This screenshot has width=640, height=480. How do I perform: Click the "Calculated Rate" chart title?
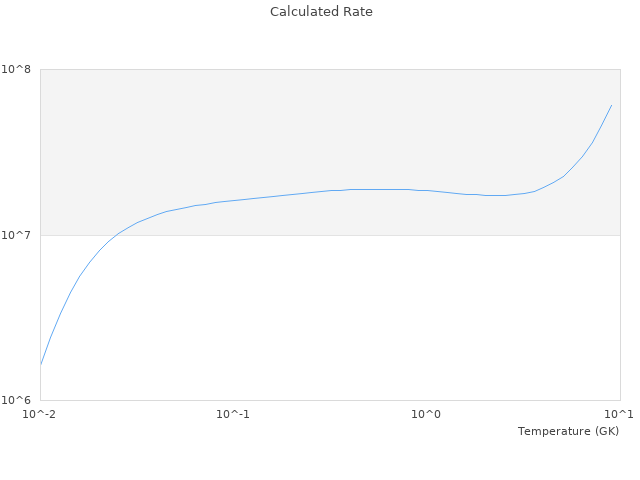[320, 12]
